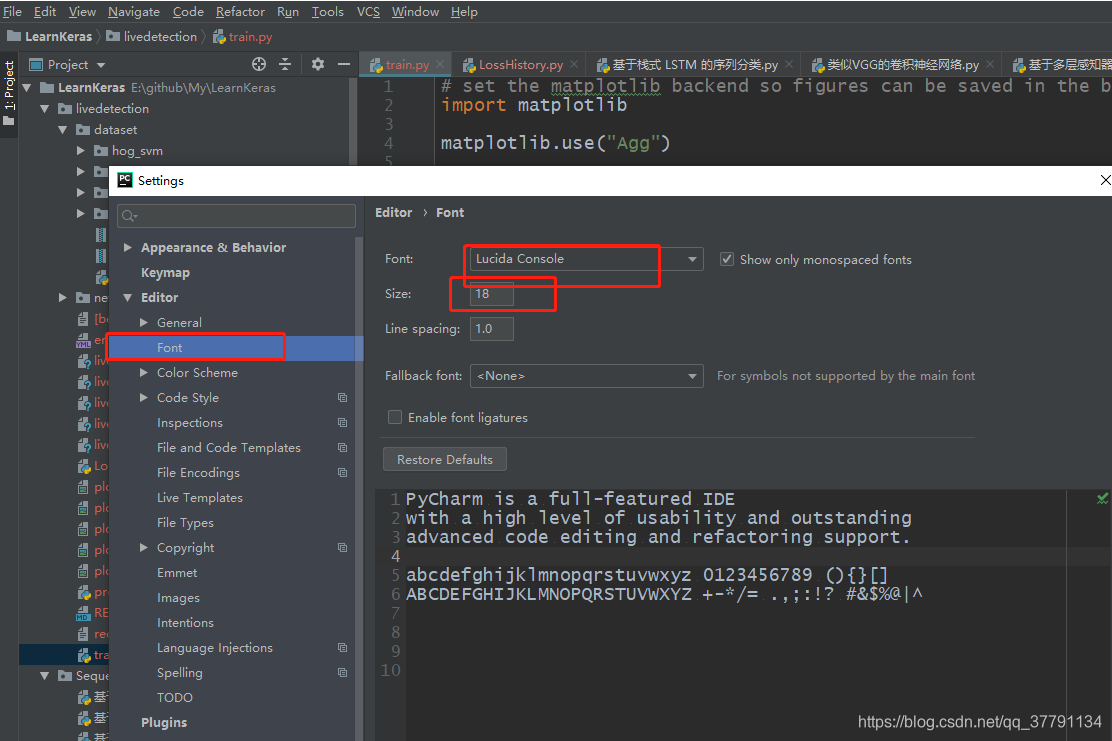Click the search icon in Settings search box
The image size is (1112, 741).
pos(129,216)
